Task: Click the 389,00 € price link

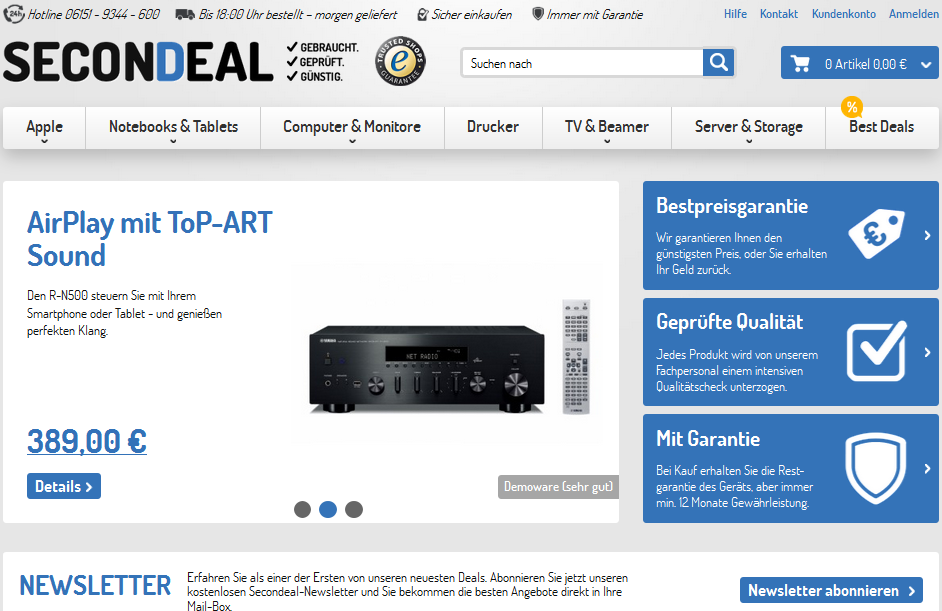Action: coord(87,442)
